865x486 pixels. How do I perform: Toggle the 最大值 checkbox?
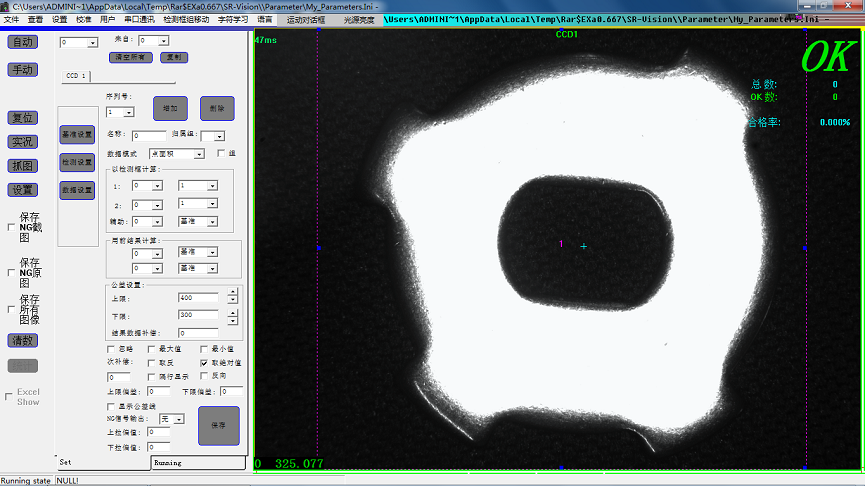click(151, 349)
